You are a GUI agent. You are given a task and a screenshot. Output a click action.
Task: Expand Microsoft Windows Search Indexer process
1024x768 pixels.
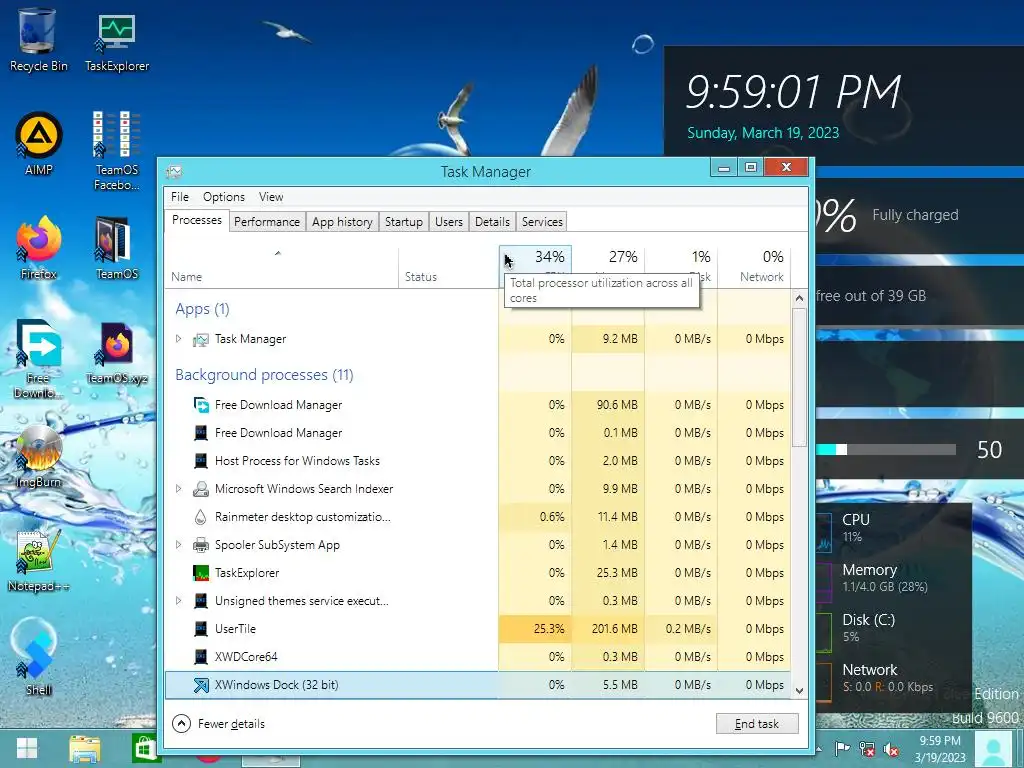(178, 488)
